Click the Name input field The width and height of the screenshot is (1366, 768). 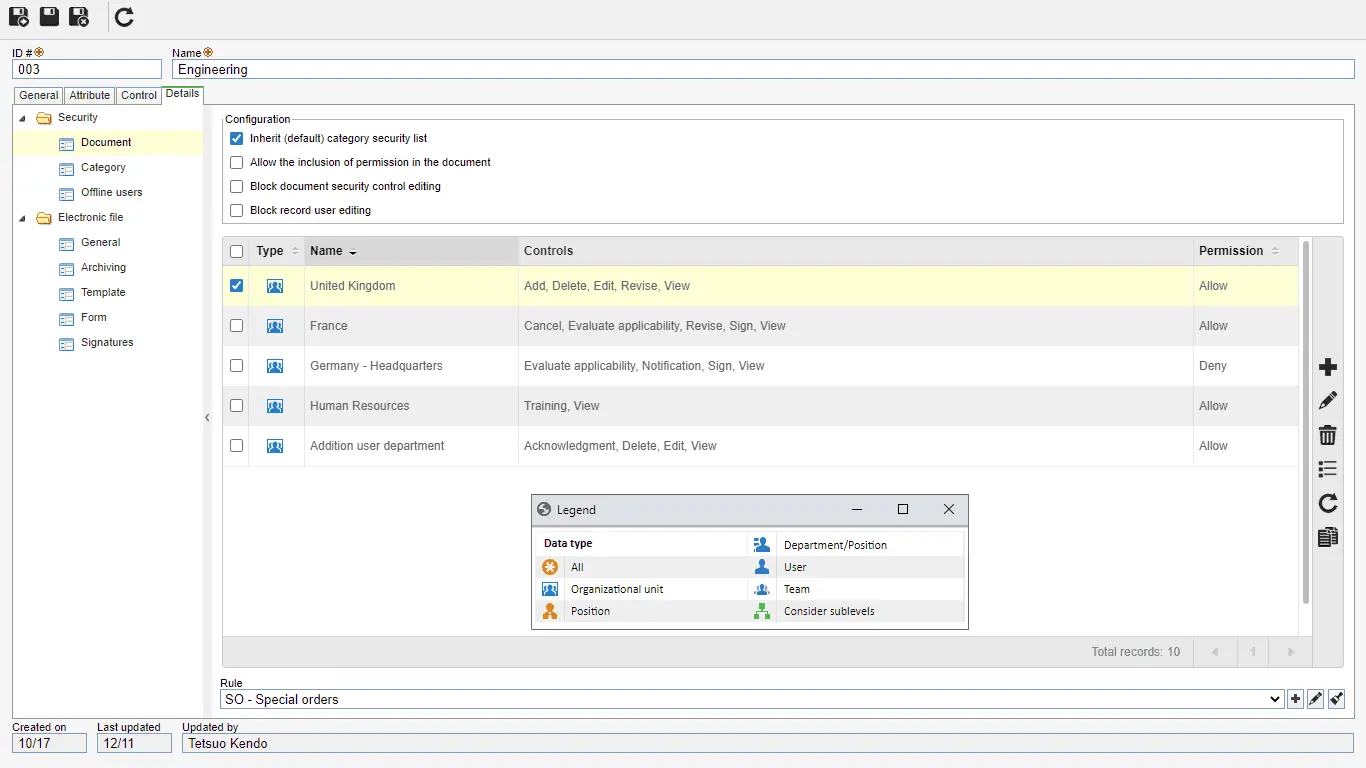(760, 70)
